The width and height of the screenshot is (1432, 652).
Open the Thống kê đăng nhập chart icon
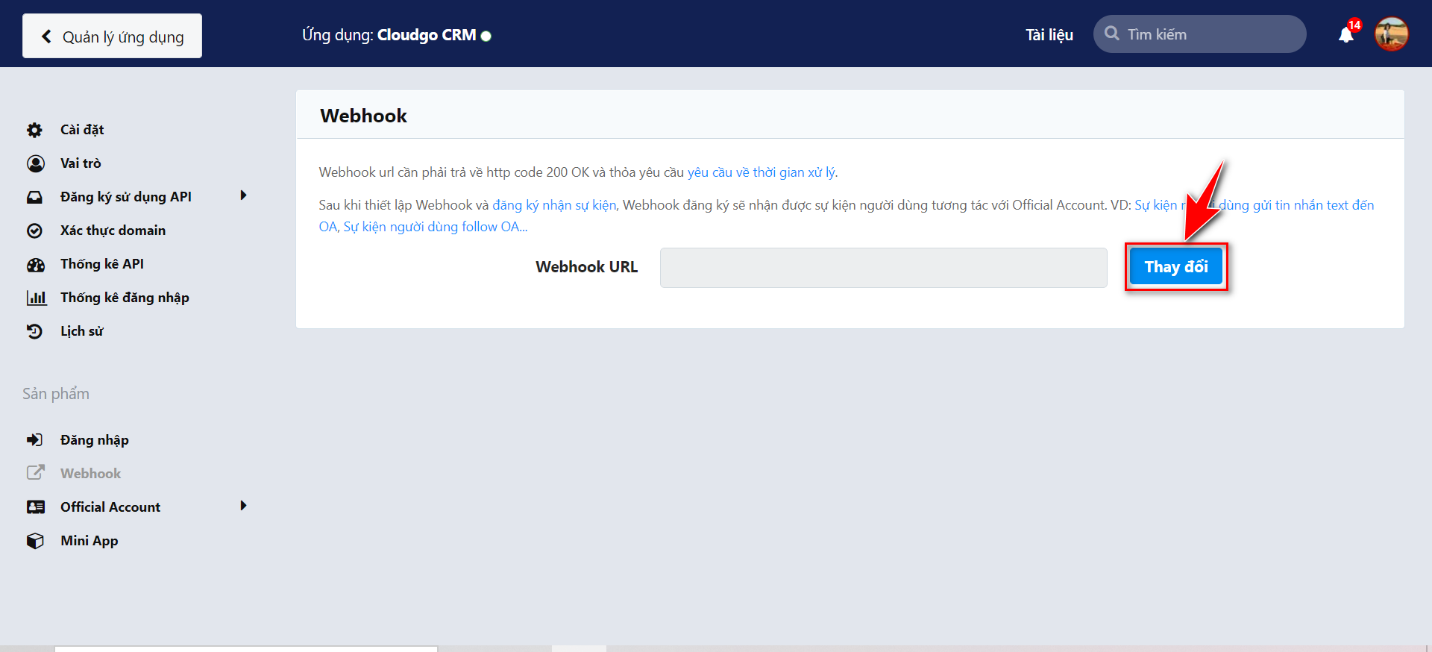coord(34,297)
